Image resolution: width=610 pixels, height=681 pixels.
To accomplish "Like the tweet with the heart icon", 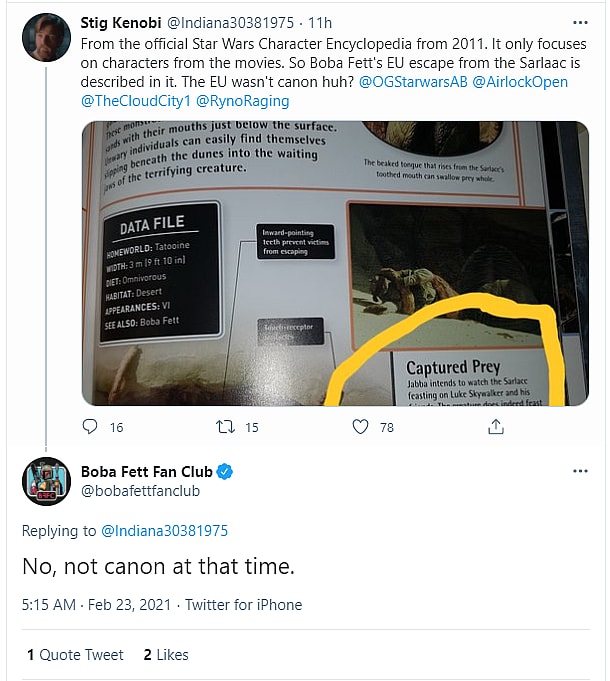I will (x=361, y=427).
